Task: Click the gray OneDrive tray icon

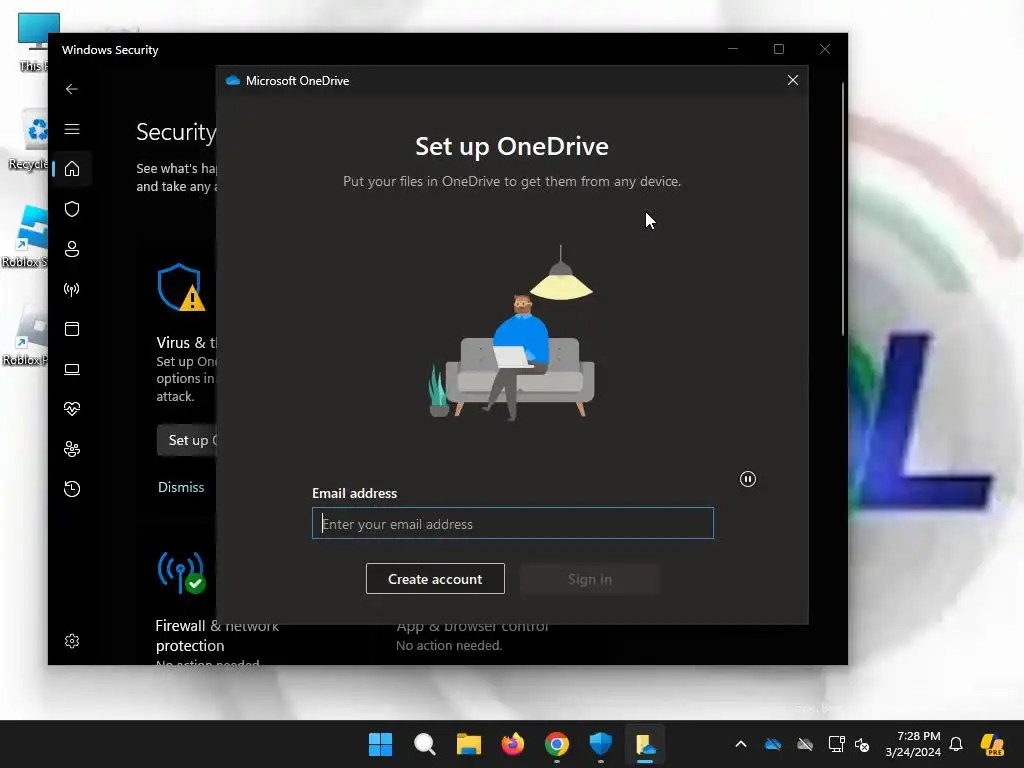Action: (x=805, y=744)
